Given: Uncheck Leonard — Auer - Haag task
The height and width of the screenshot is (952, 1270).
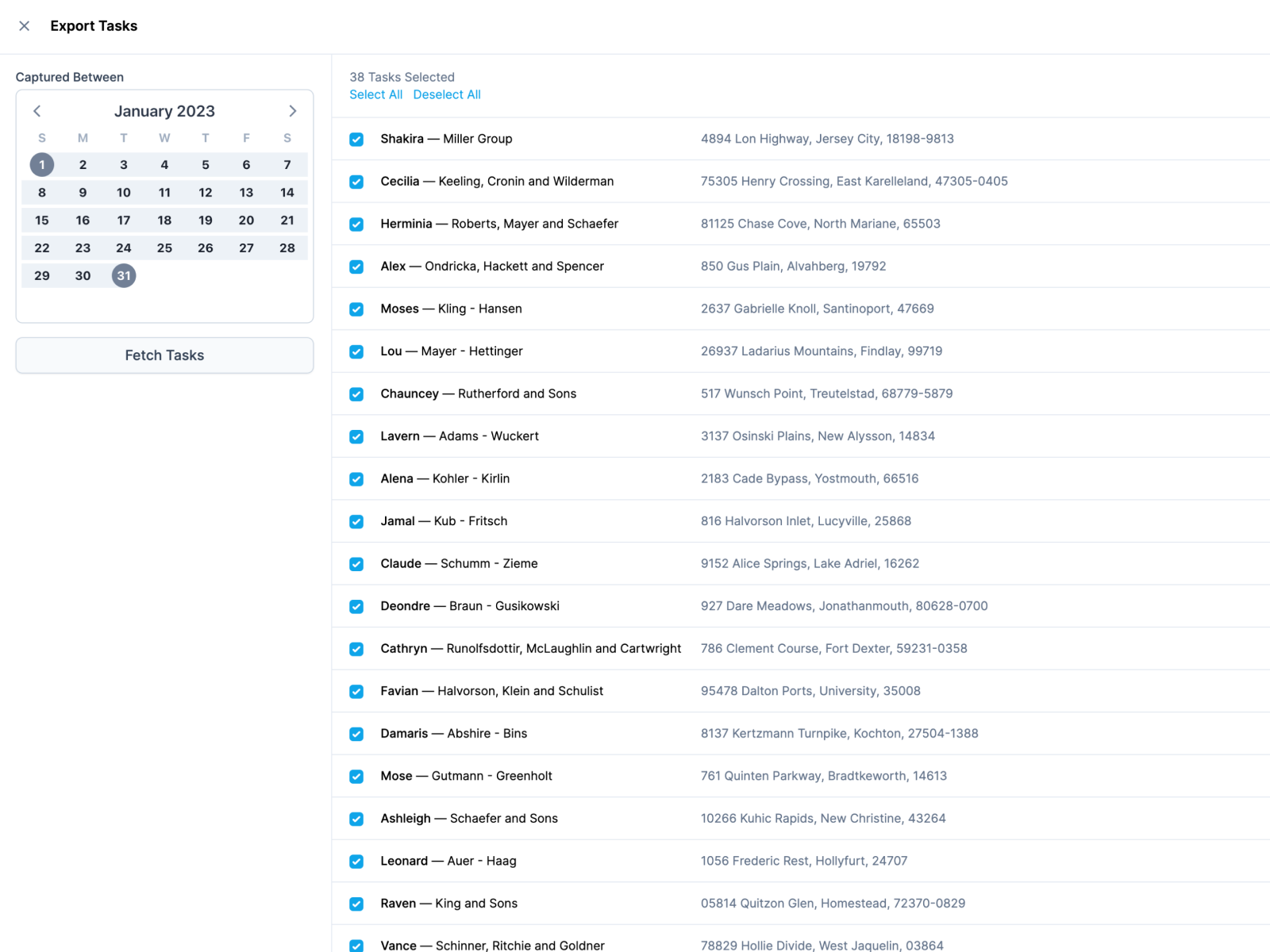Looking at the screenshot, I should 356,862.
